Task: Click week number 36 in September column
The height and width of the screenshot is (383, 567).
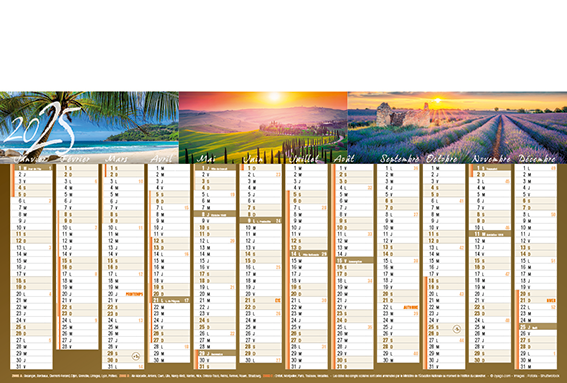Action: [x=416, y=168]
